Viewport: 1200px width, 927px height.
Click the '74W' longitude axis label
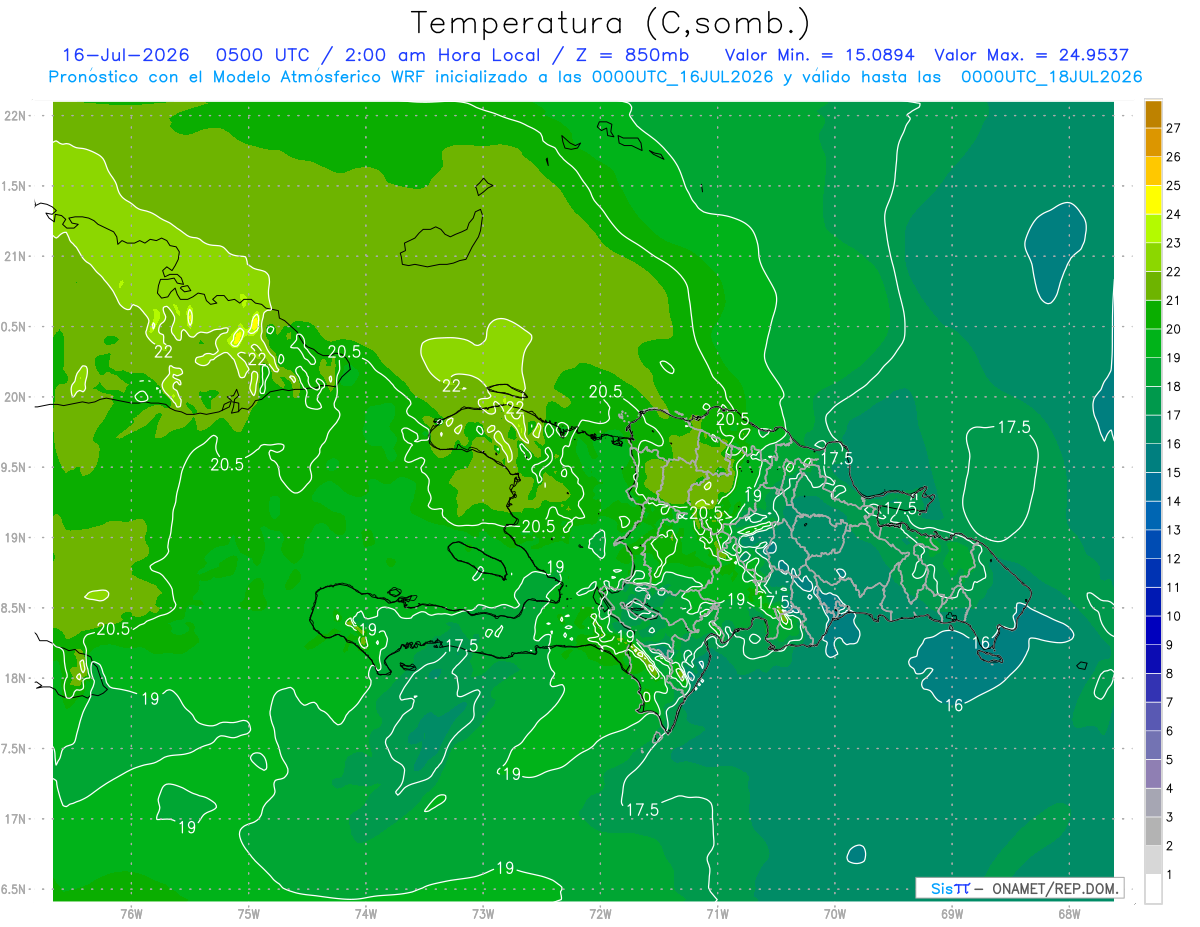366,914
